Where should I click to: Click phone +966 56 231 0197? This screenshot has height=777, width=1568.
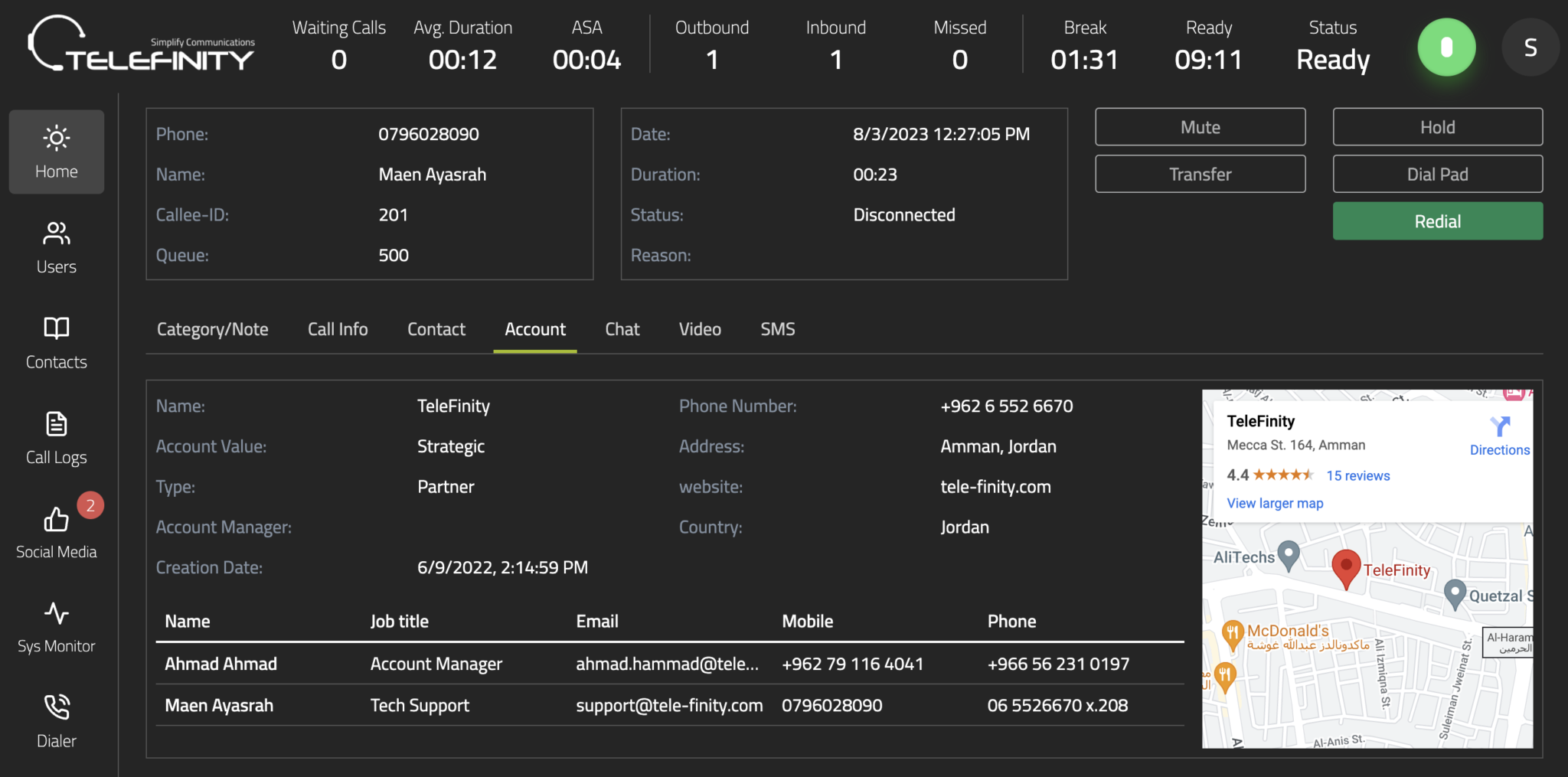click(1058, 664)
